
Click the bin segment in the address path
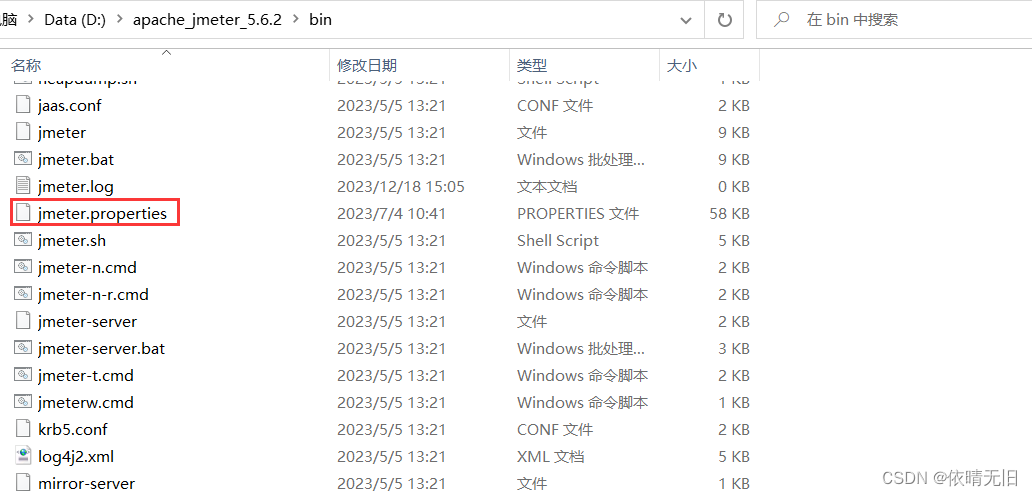point(321,20)
